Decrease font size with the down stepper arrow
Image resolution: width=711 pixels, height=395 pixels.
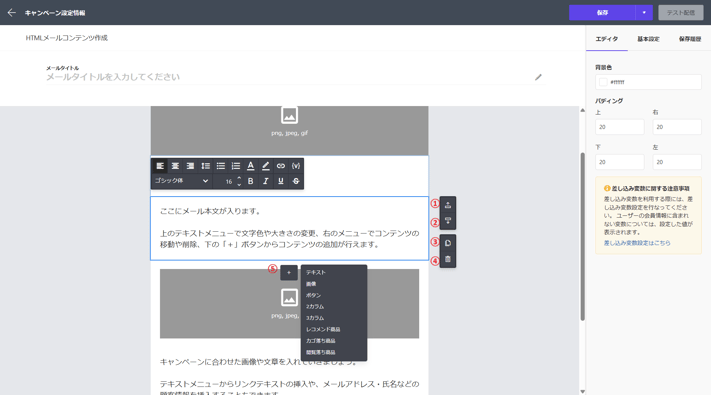coord(239,185)
